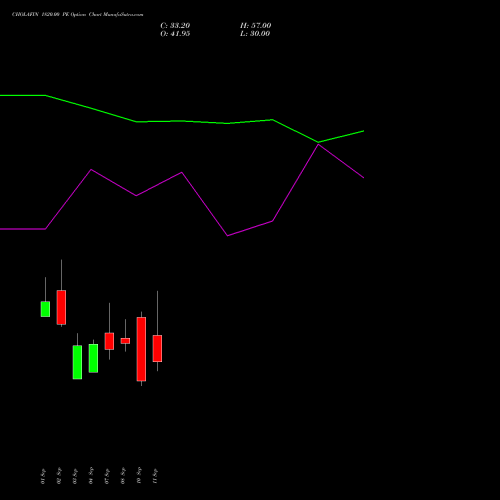Screen dimensions: 500x500
Task: Click the green indicator line
Action: (x=182, y=121)
